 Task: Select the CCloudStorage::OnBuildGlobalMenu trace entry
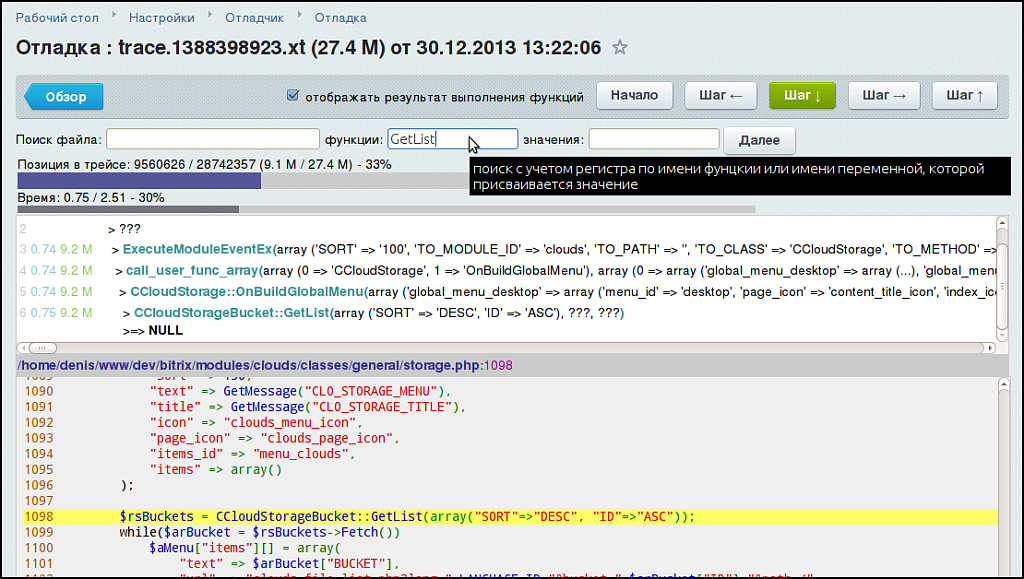point(248,292)
